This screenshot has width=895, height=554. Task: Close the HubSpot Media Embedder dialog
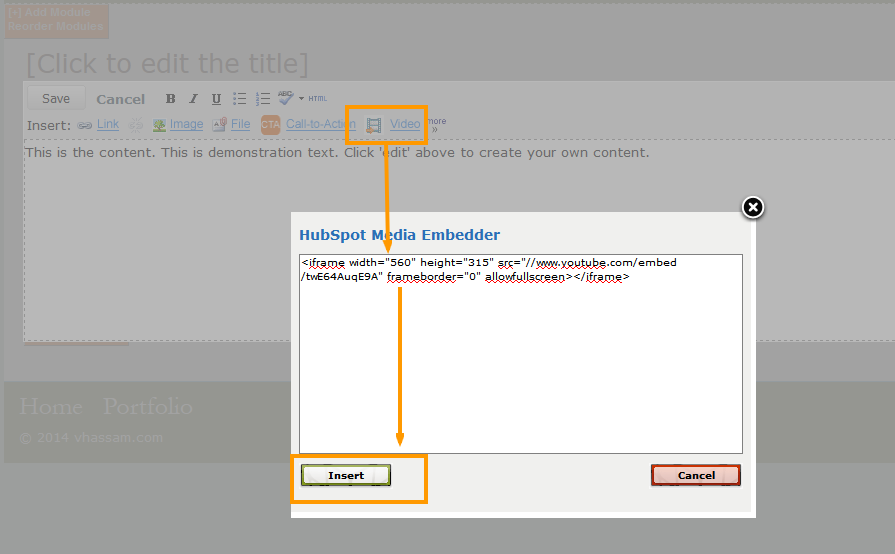[x=753, y=207]
